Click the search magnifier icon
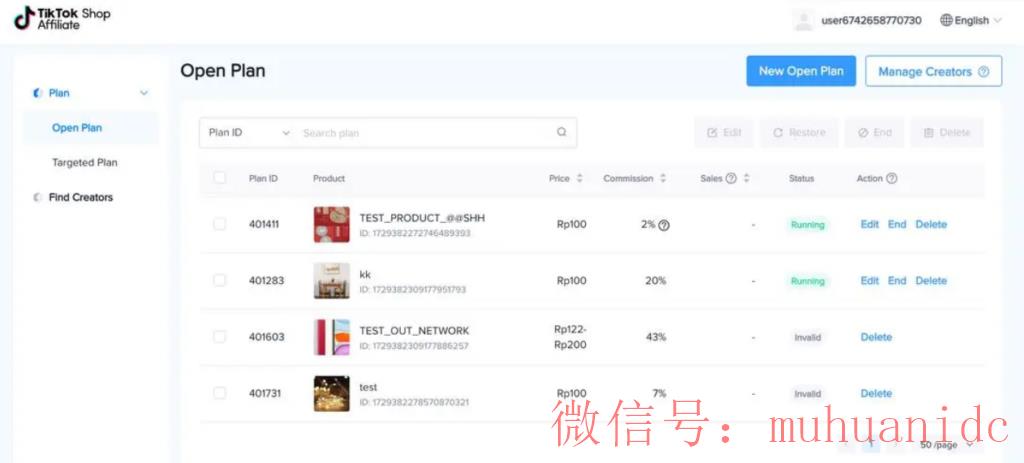Viewport: 1024px width, 463px height. pyautogui.click(x=562, y=133)
